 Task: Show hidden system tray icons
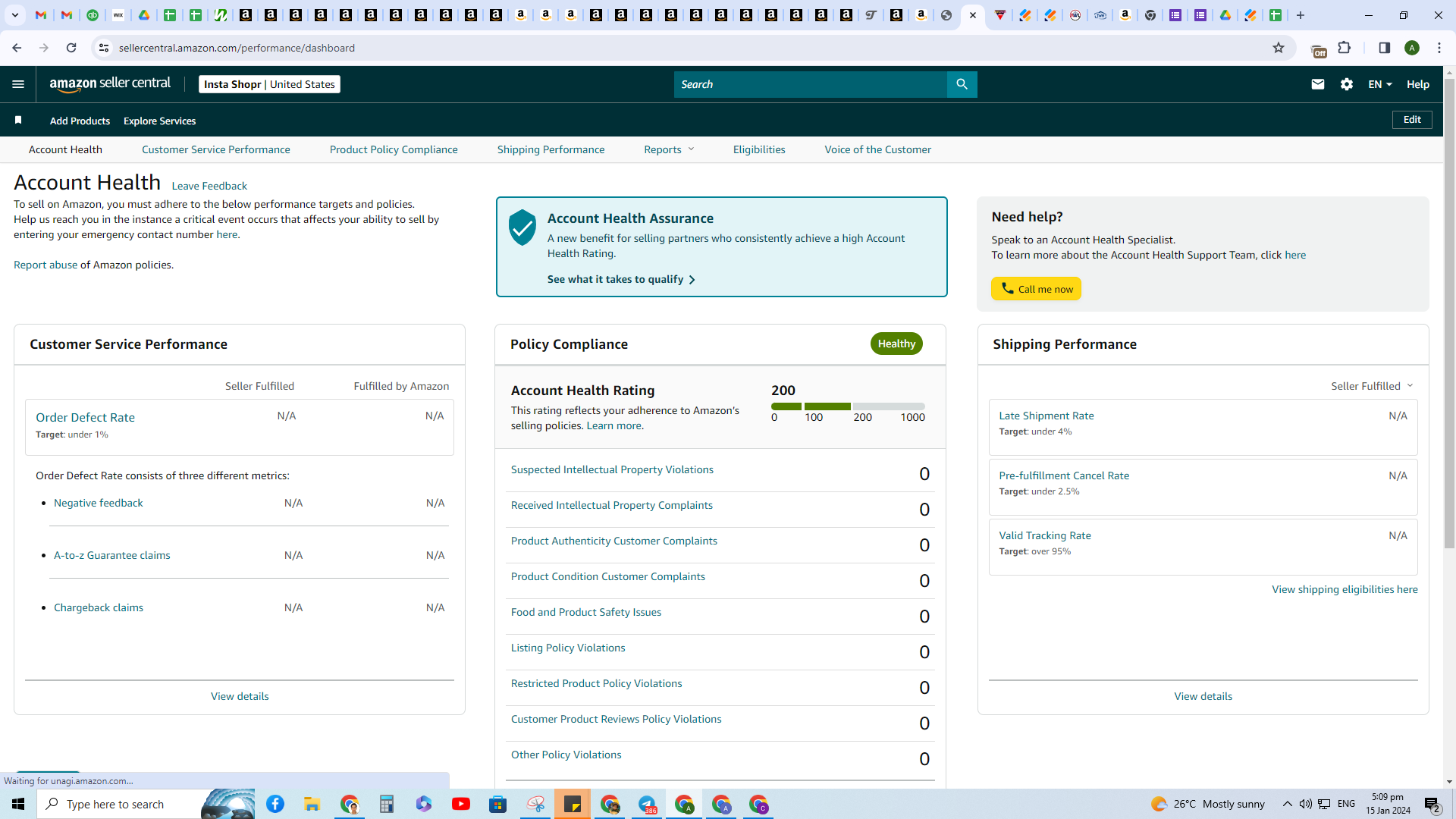pos(1287,804)
